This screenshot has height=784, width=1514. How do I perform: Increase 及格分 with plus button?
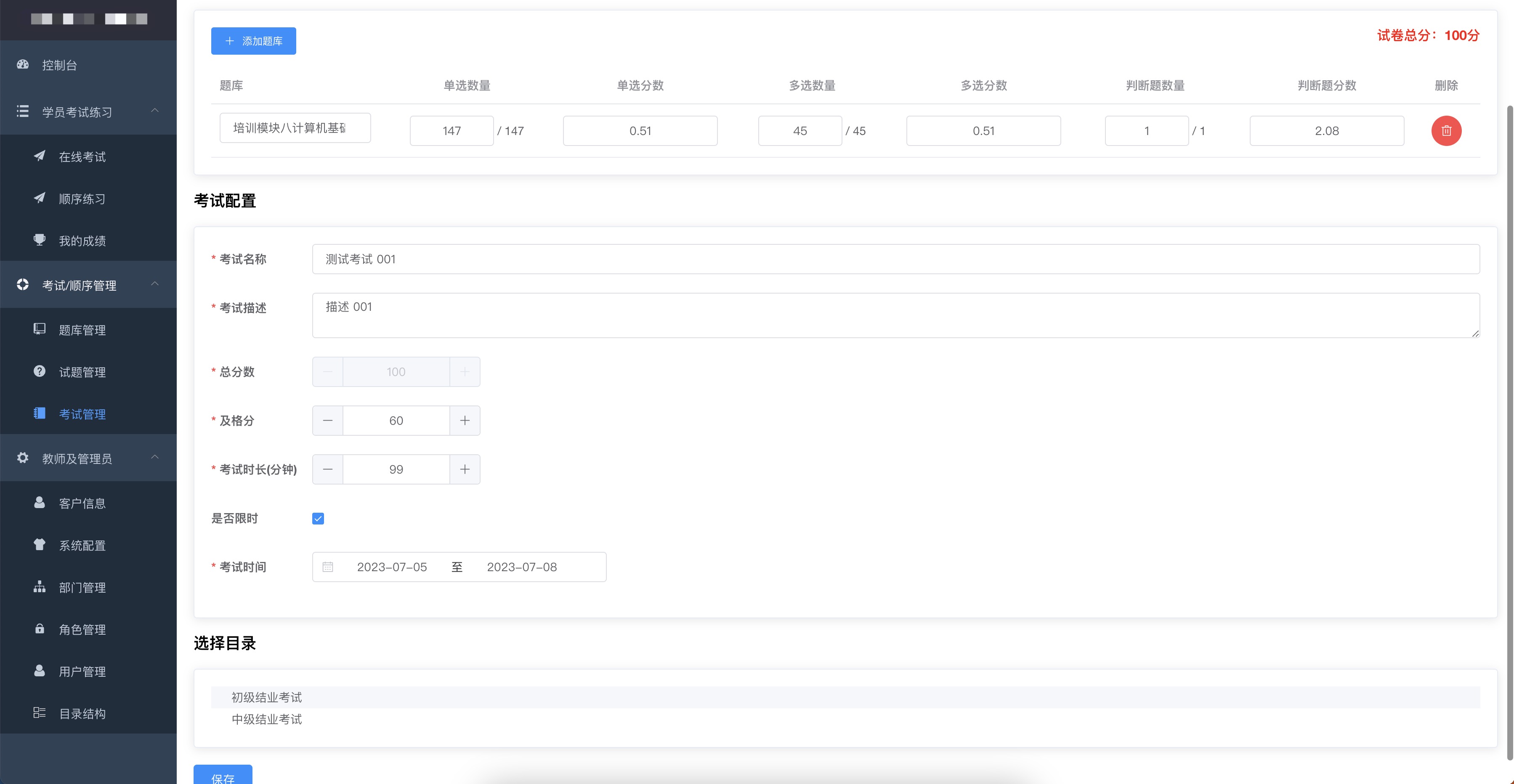tap(465, 421)
